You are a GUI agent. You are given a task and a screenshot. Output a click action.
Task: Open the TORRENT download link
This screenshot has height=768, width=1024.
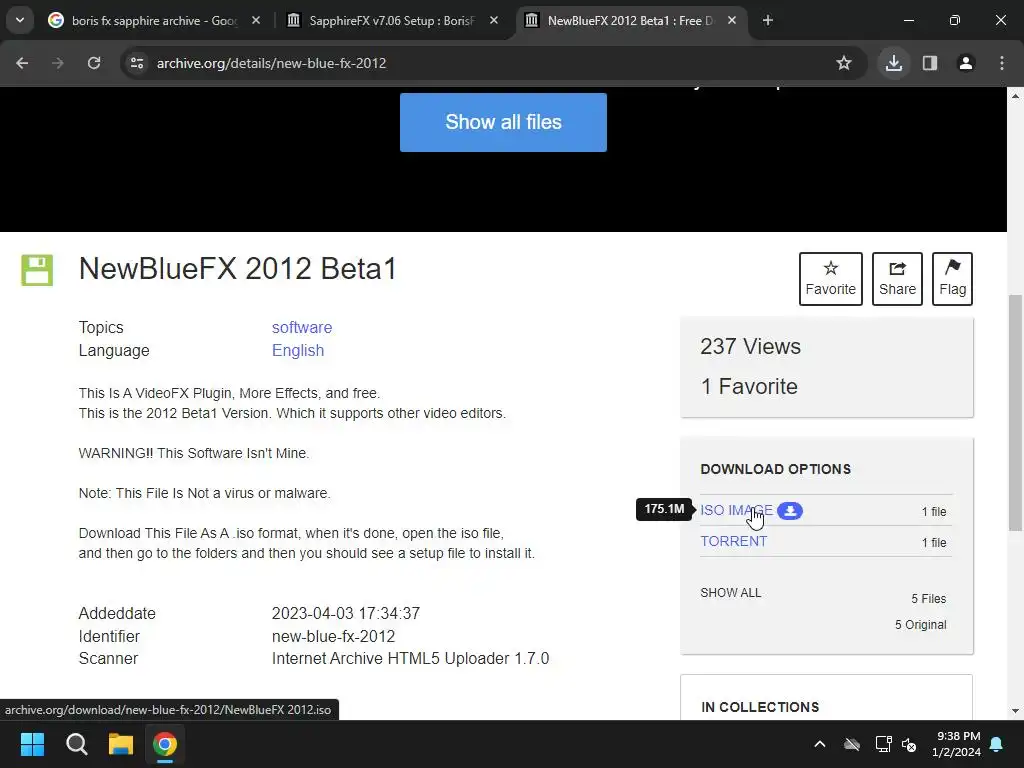[x=733, y=541]
